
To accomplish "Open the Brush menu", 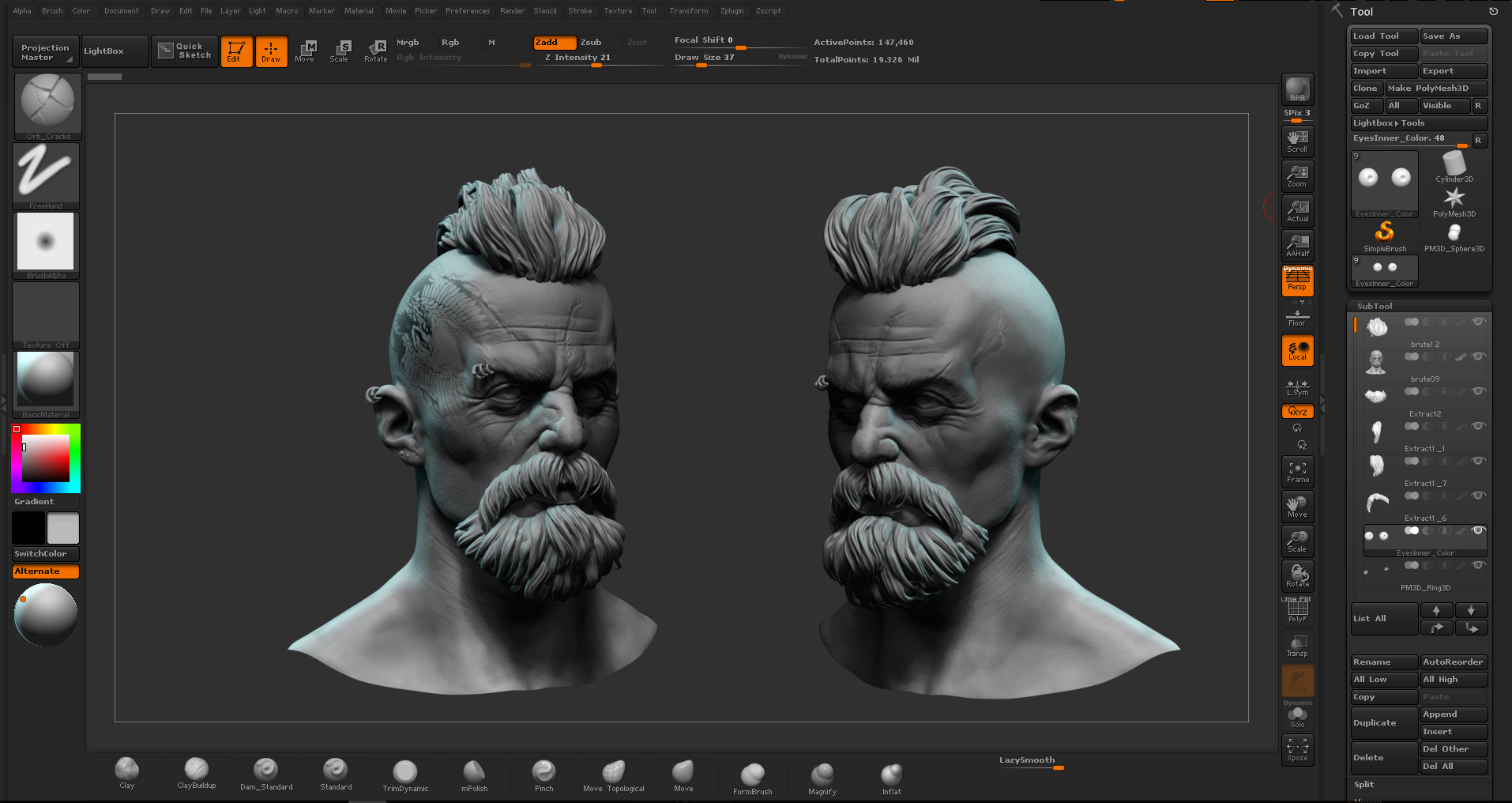I will [52, 11].
